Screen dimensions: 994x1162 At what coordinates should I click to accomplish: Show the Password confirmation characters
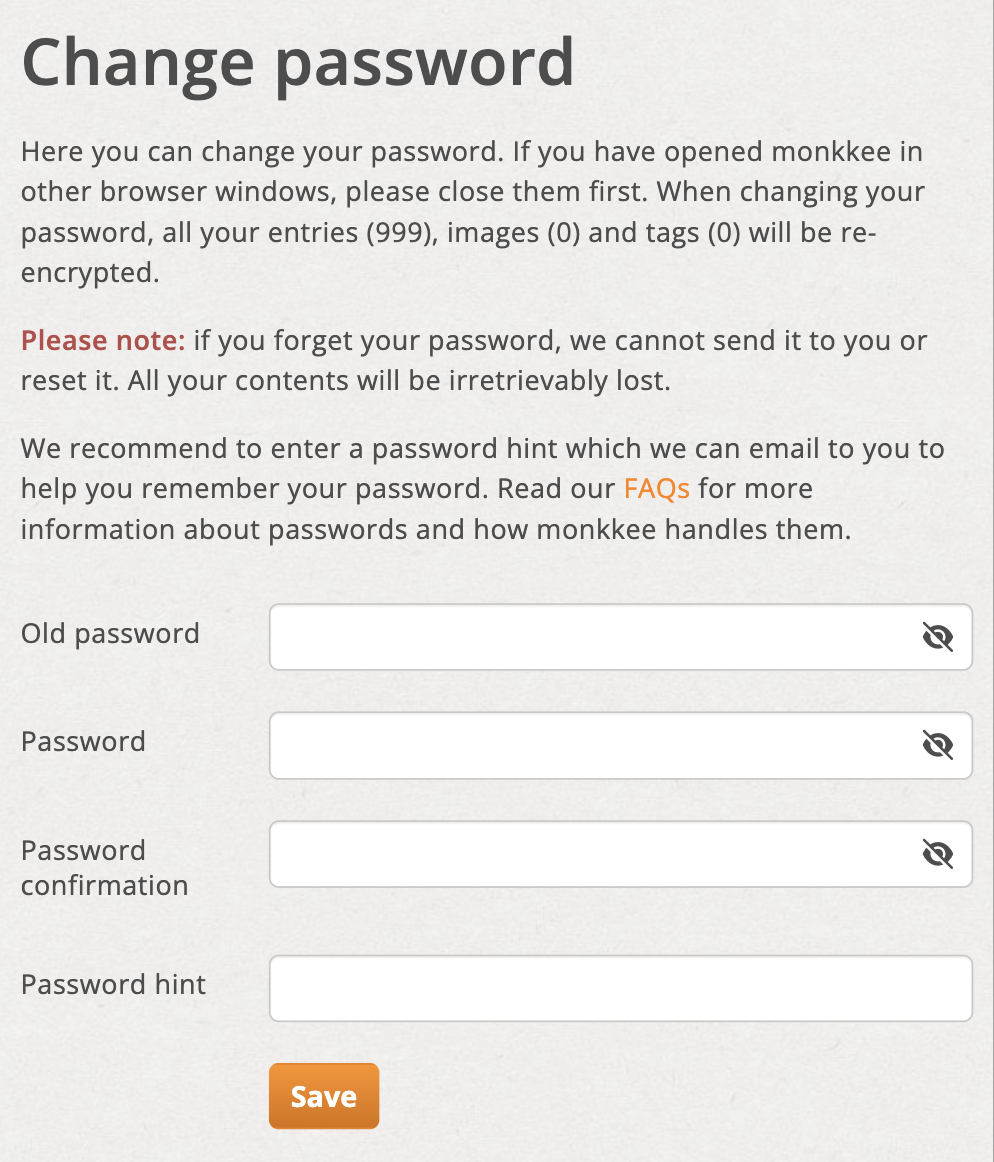coord(938,854)
